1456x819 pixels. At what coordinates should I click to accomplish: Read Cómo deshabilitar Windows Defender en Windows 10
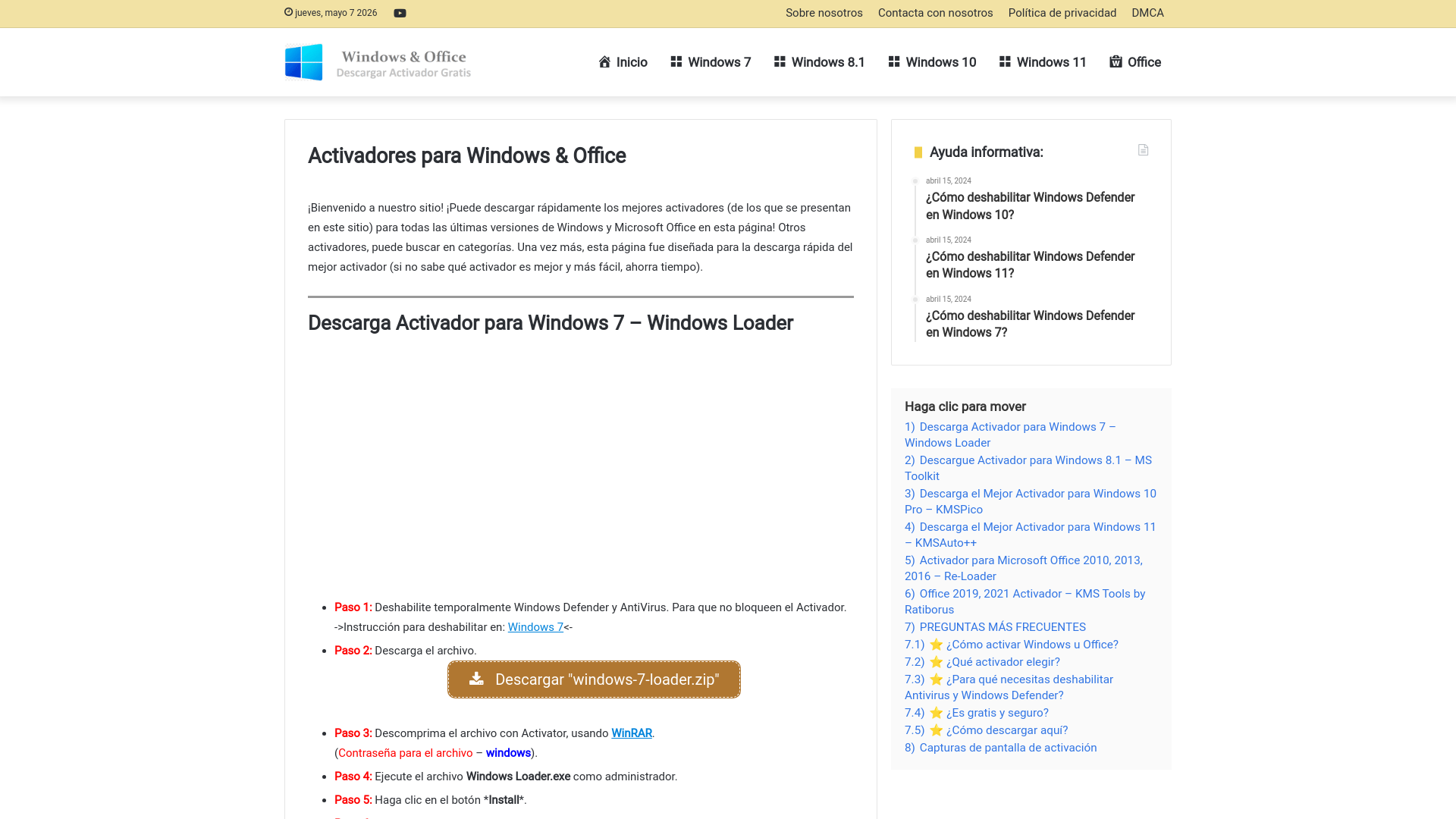pos(1030,206)
